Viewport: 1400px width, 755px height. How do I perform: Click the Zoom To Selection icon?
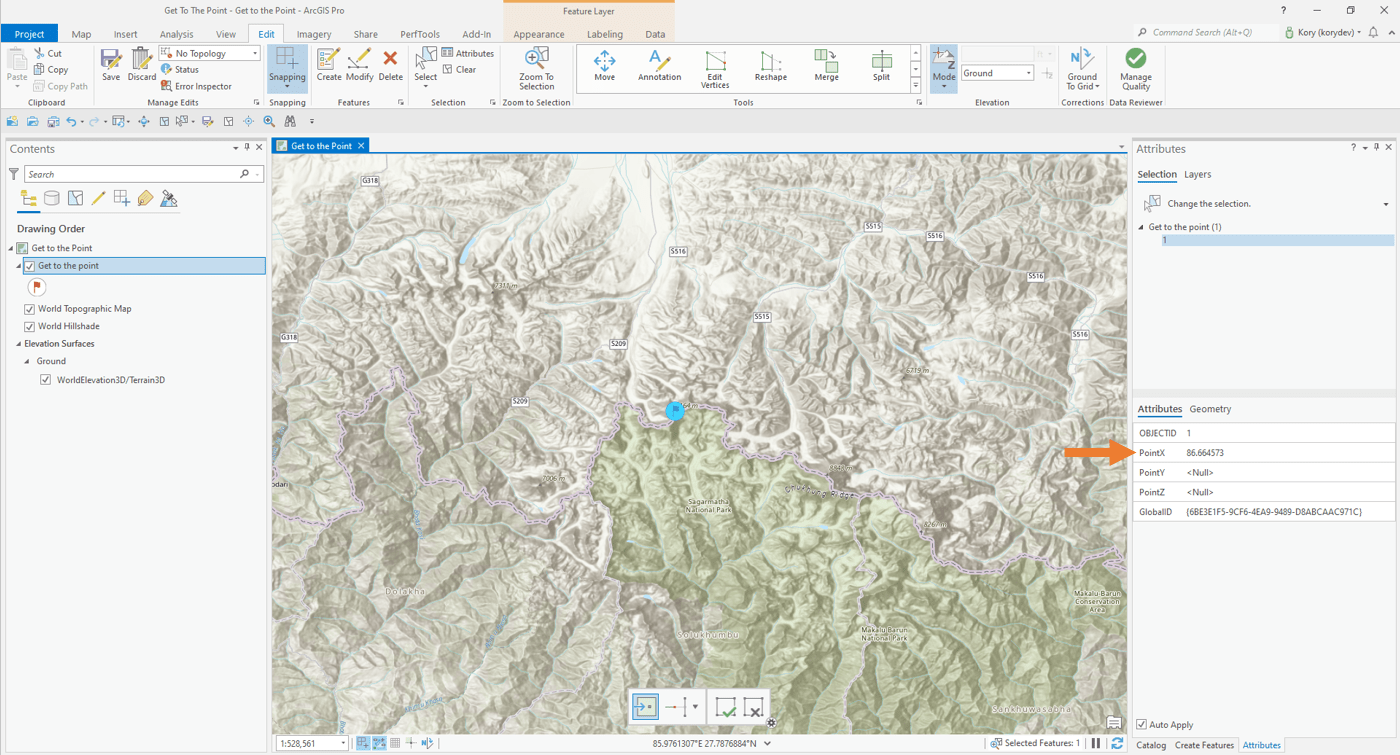(536, 68)
